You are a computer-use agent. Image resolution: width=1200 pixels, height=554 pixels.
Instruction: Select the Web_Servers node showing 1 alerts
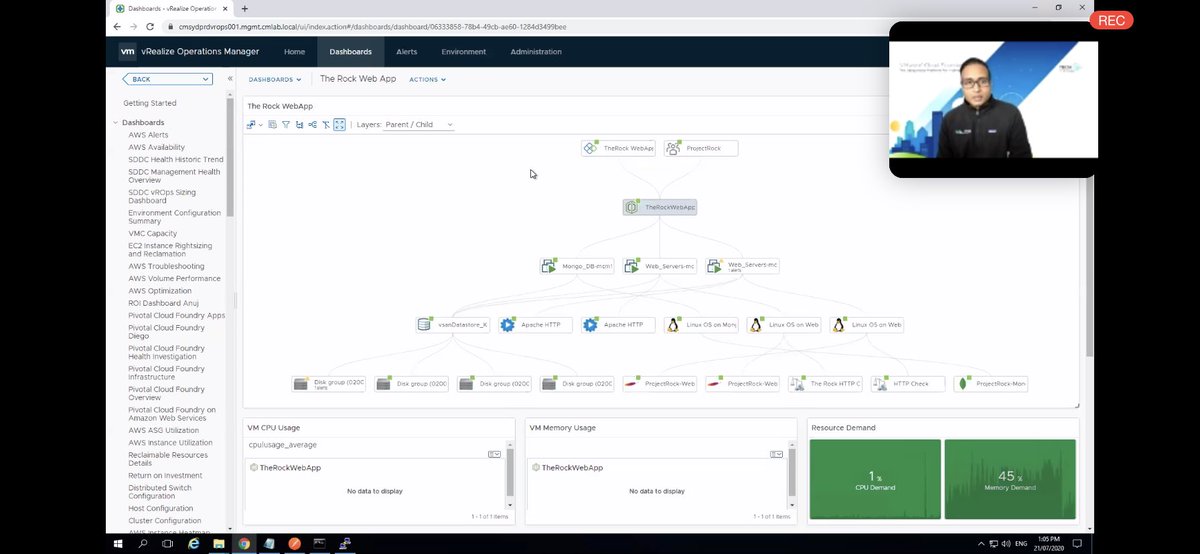(742, 266)
